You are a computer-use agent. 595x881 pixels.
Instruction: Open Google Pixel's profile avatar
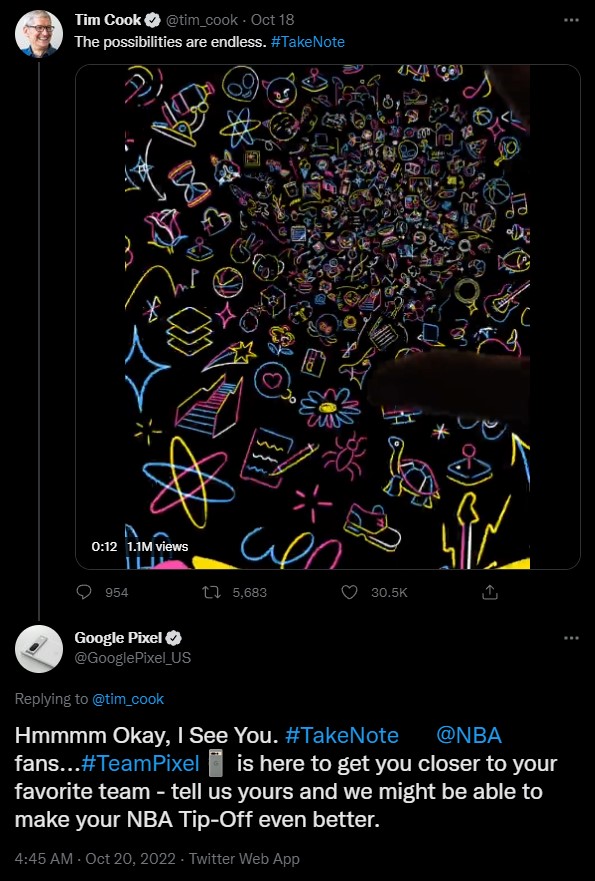tap(39, 648)
